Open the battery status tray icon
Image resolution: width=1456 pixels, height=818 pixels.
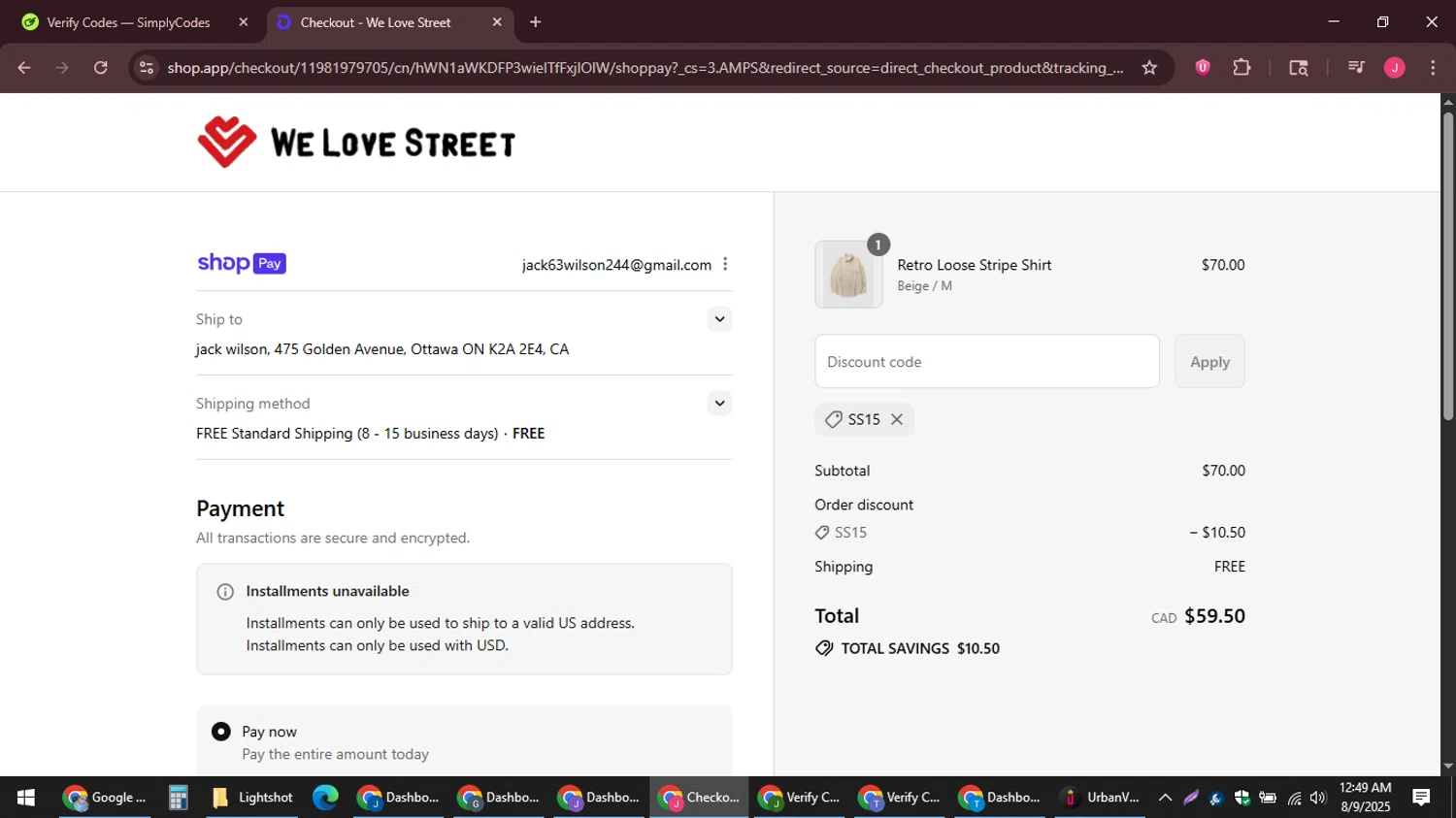pos(1268,798)
